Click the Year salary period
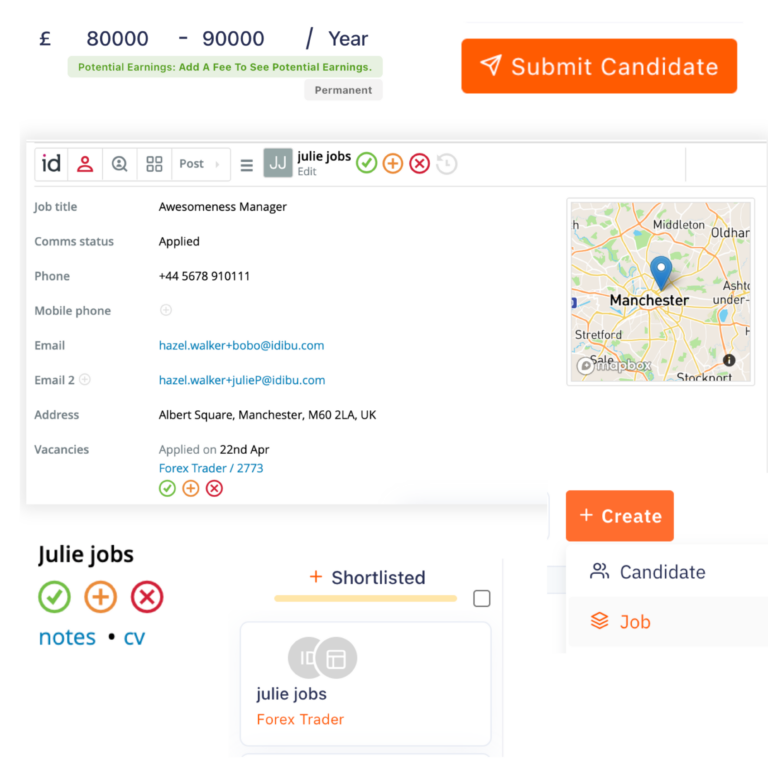The height and width of the screenshot is (768, 768). click(348, 39)
